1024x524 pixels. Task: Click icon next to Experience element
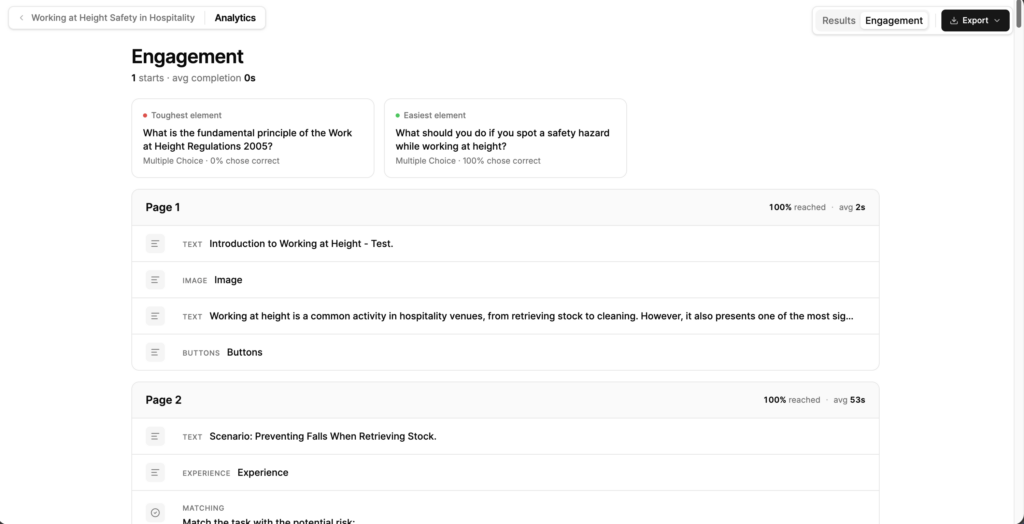155,472
